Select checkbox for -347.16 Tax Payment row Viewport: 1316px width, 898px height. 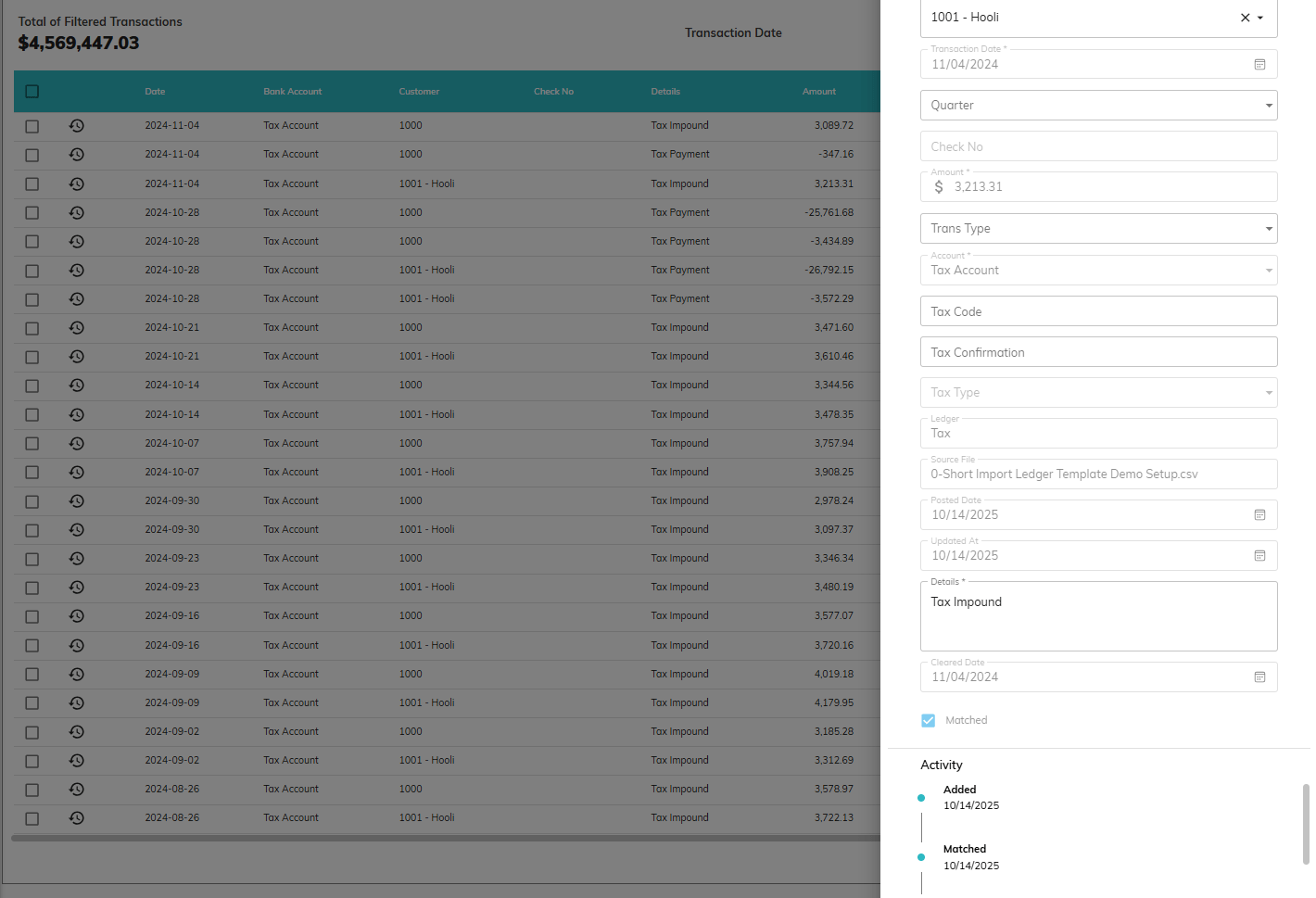32,156
